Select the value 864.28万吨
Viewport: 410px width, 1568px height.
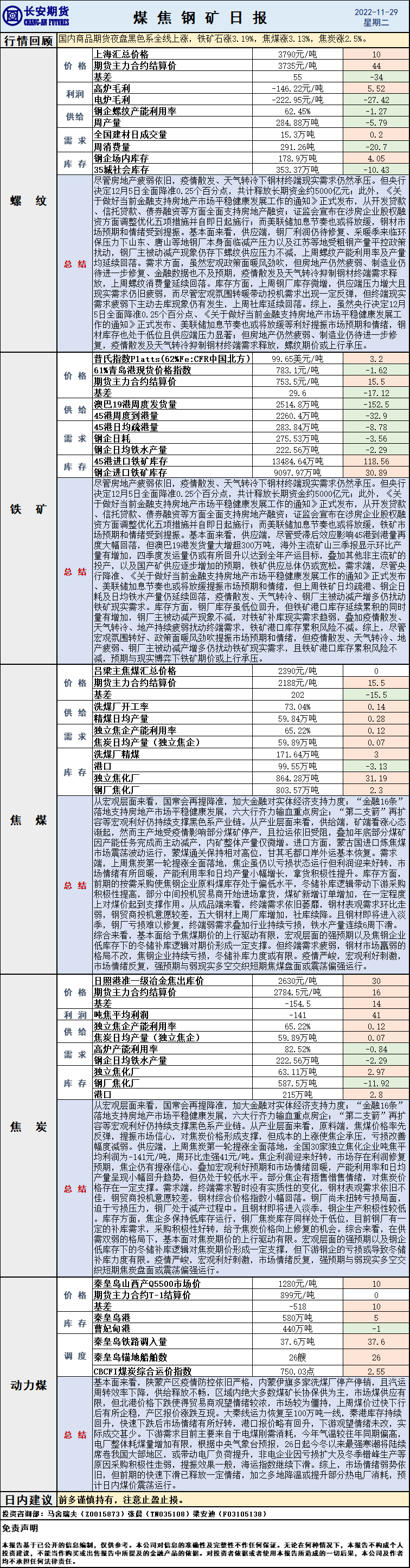point(297,778)
